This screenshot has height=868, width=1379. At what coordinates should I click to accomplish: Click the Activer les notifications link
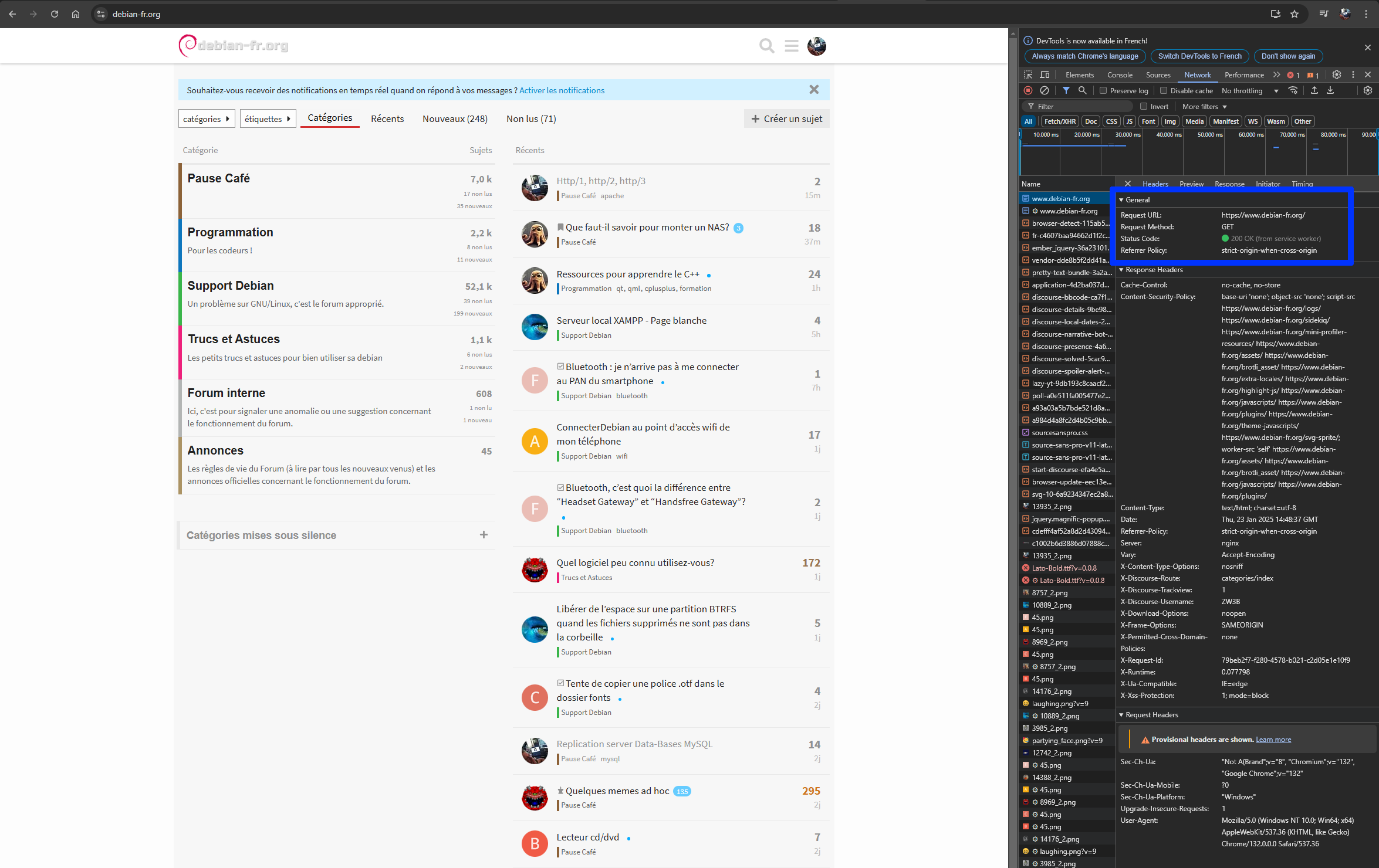coord(562,90)
